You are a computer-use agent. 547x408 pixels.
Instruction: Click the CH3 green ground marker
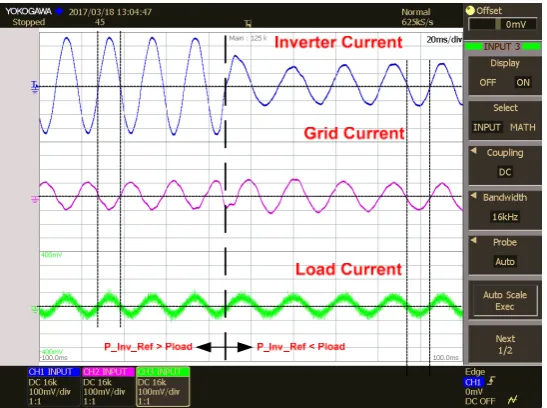click(x=35, y=309)
